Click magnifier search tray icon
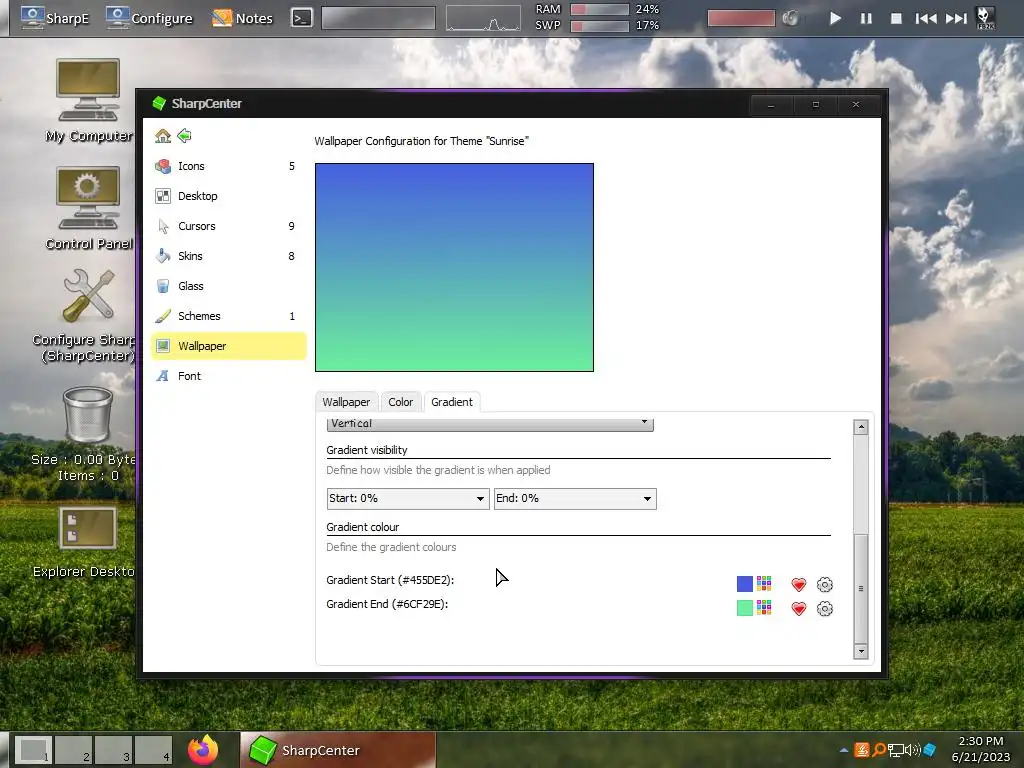Viewport: 1024px width, 768px height. [x=879, y=750]
